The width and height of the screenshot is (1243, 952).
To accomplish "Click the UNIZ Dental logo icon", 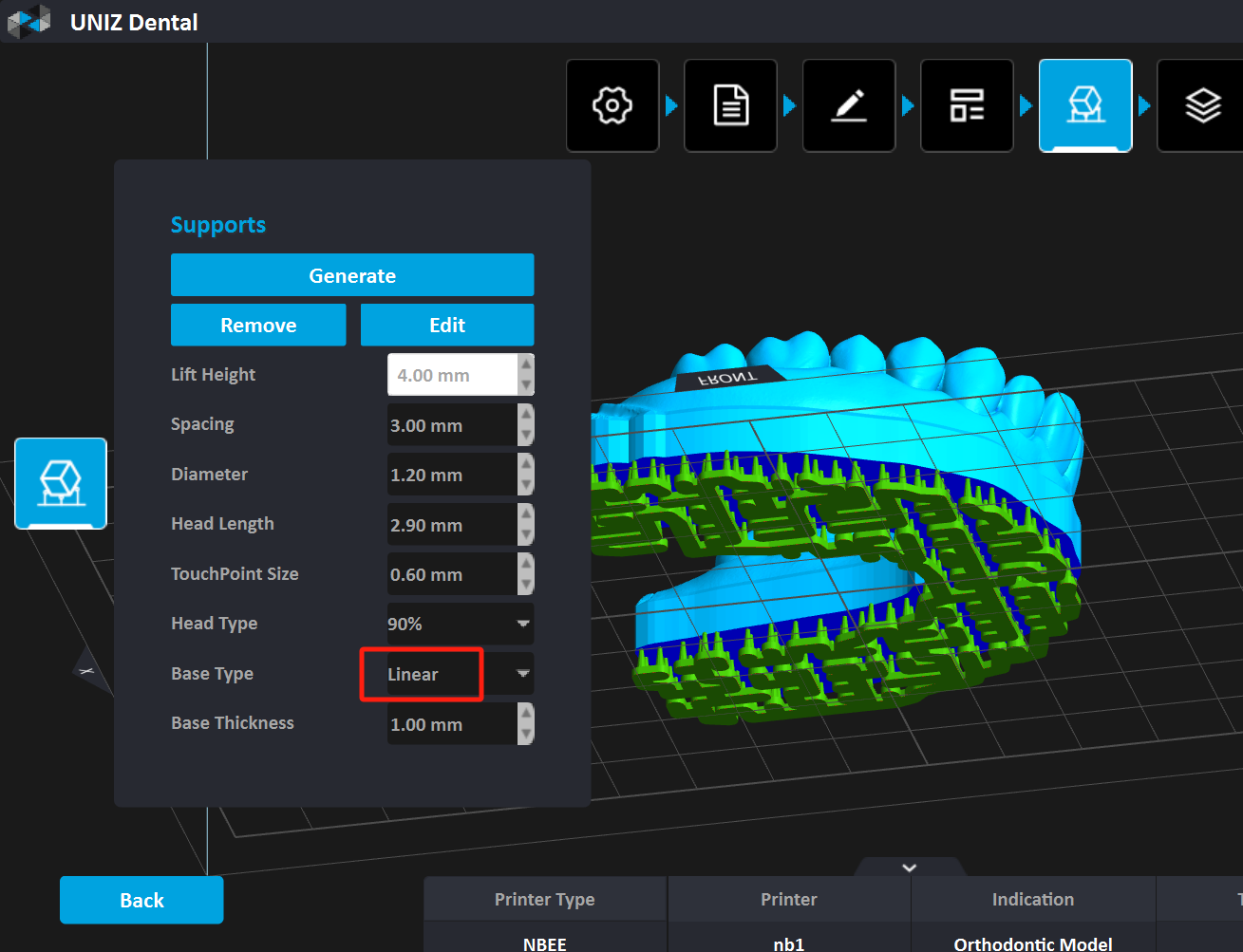I will 29,21.
